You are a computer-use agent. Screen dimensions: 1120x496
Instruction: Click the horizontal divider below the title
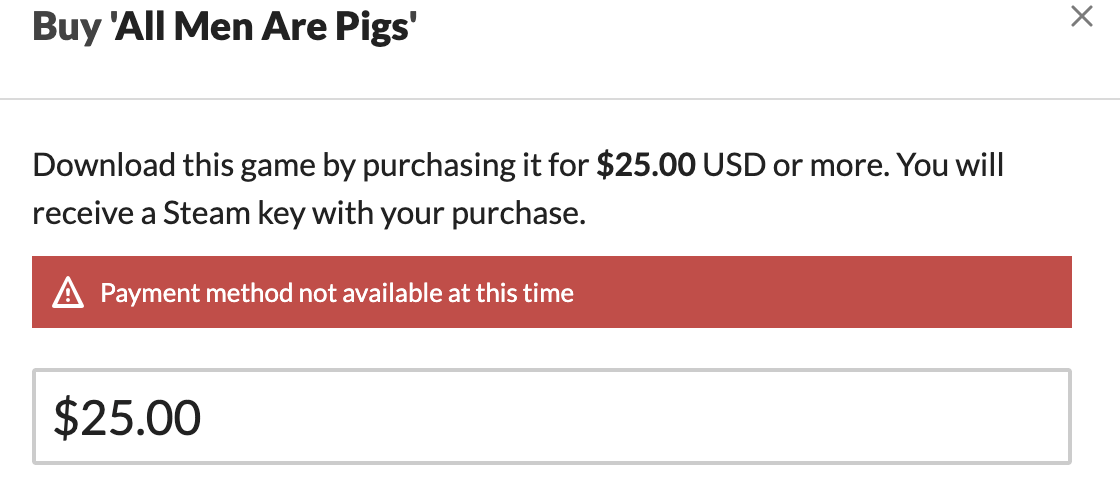click(560, 99)
